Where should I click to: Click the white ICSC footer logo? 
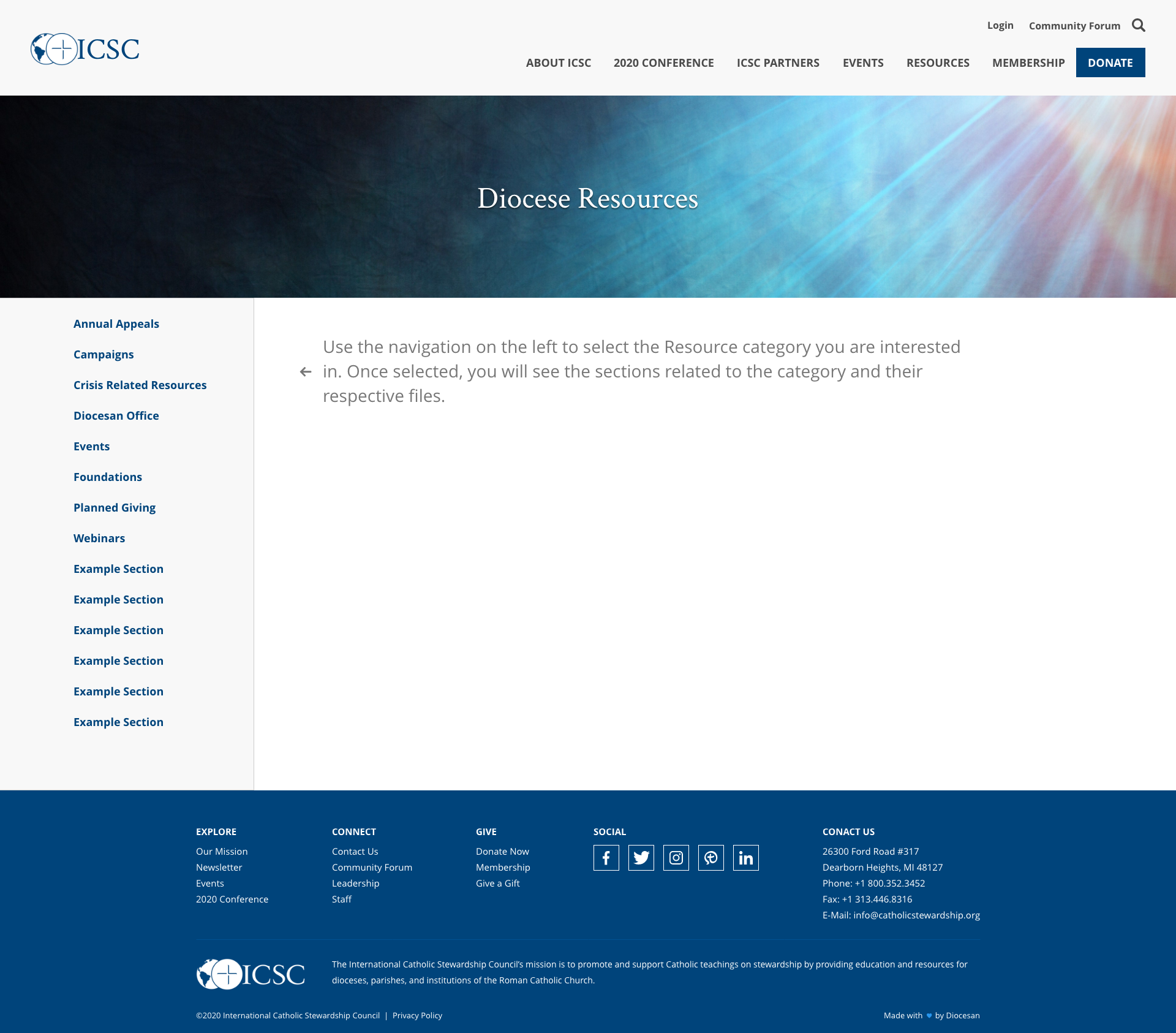(x=251, y=974)
